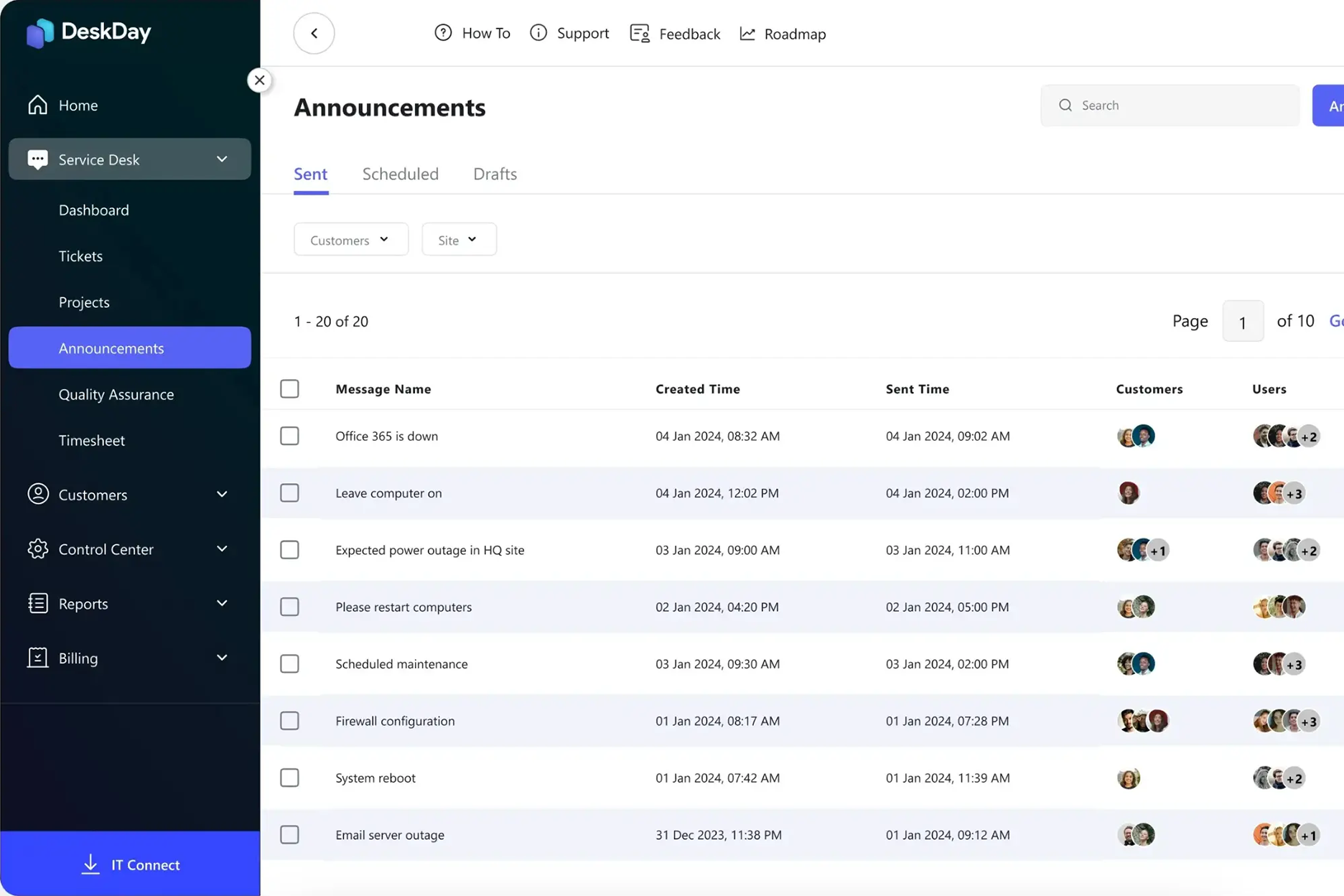This screenshot has height=896, width=1344.
Task: Click the Billing receipt icon
Action: [x=37, y=658]
